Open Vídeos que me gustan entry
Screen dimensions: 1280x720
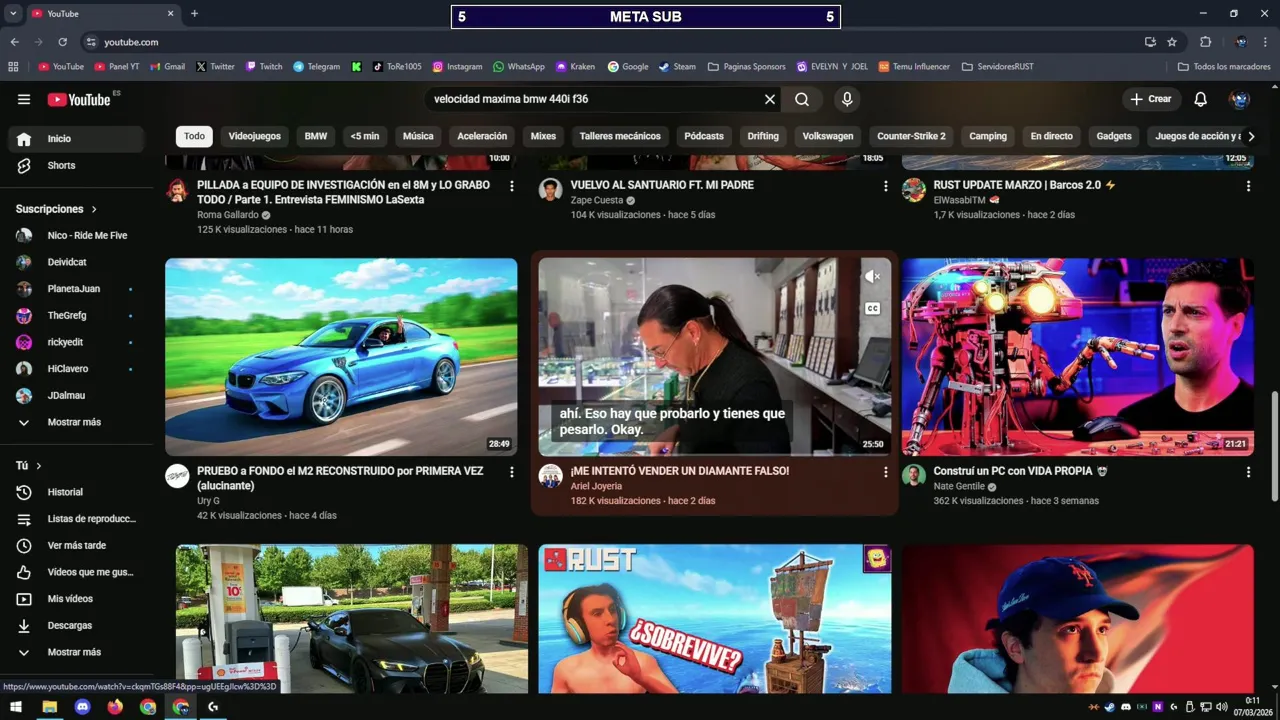coord(76,572)
